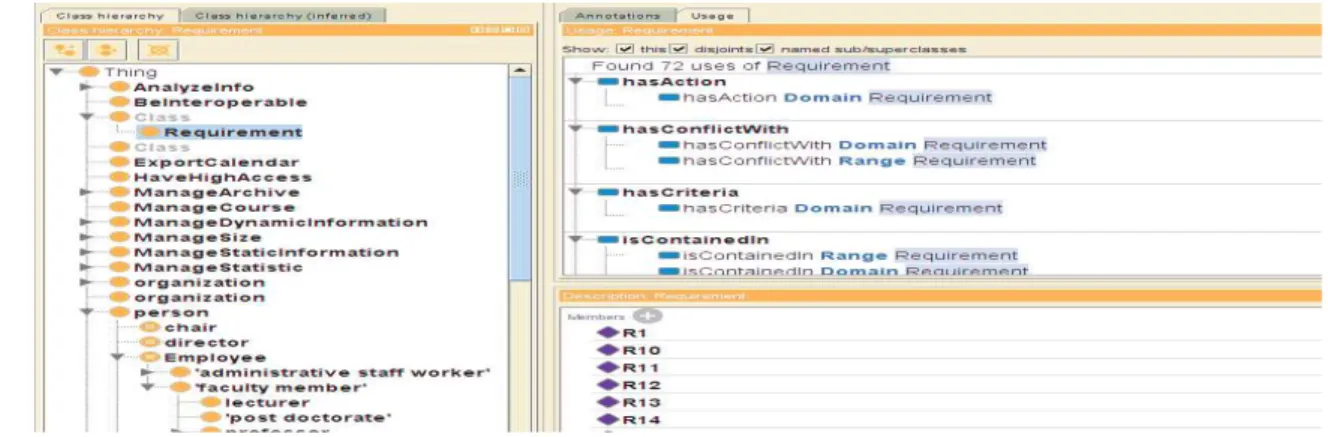1328x437 pixels.
Task: Click the purple diamond icon of R13
Action: coord(608,403)
